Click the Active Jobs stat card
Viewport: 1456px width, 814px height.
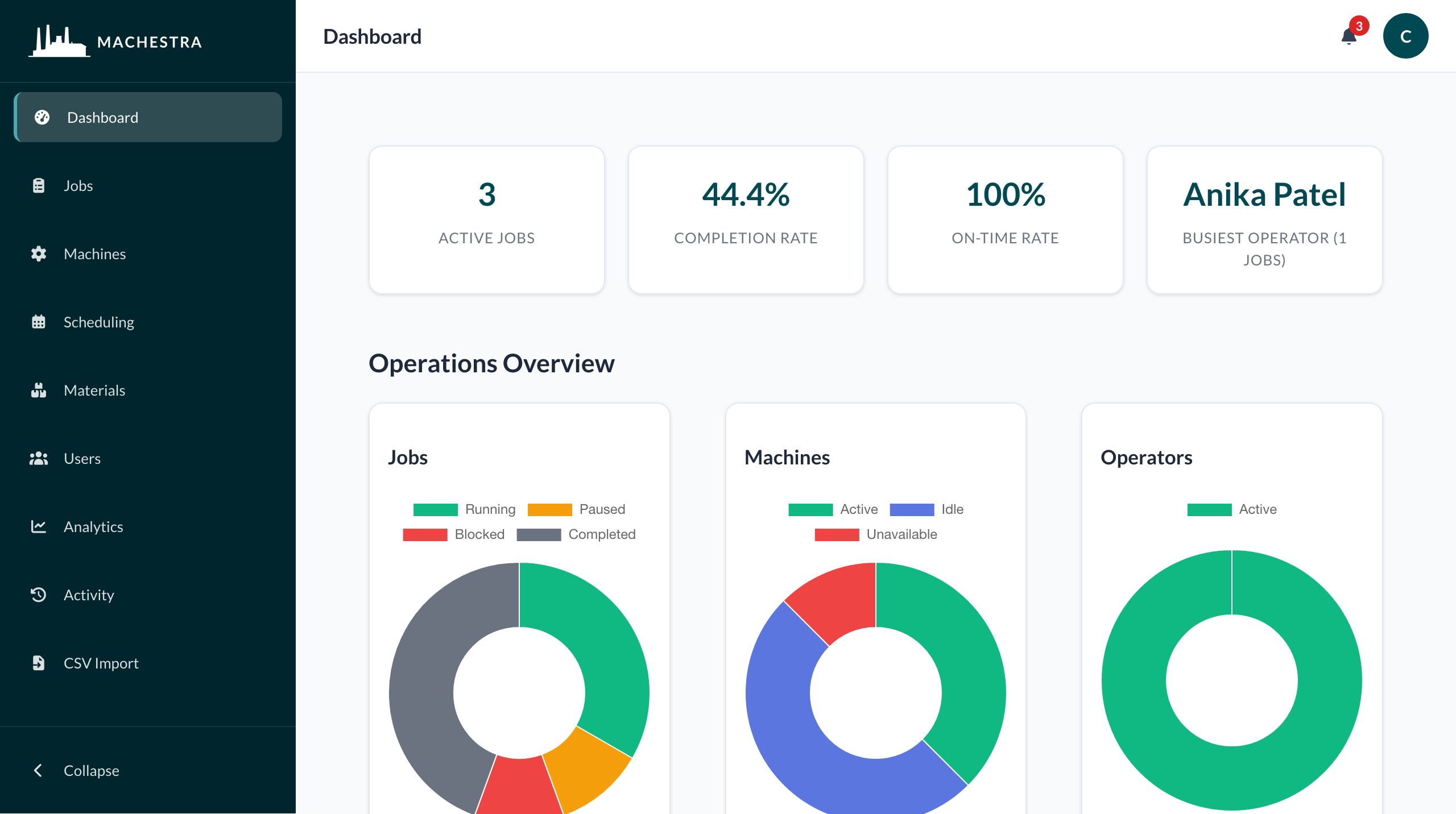[x=486, y=221]
